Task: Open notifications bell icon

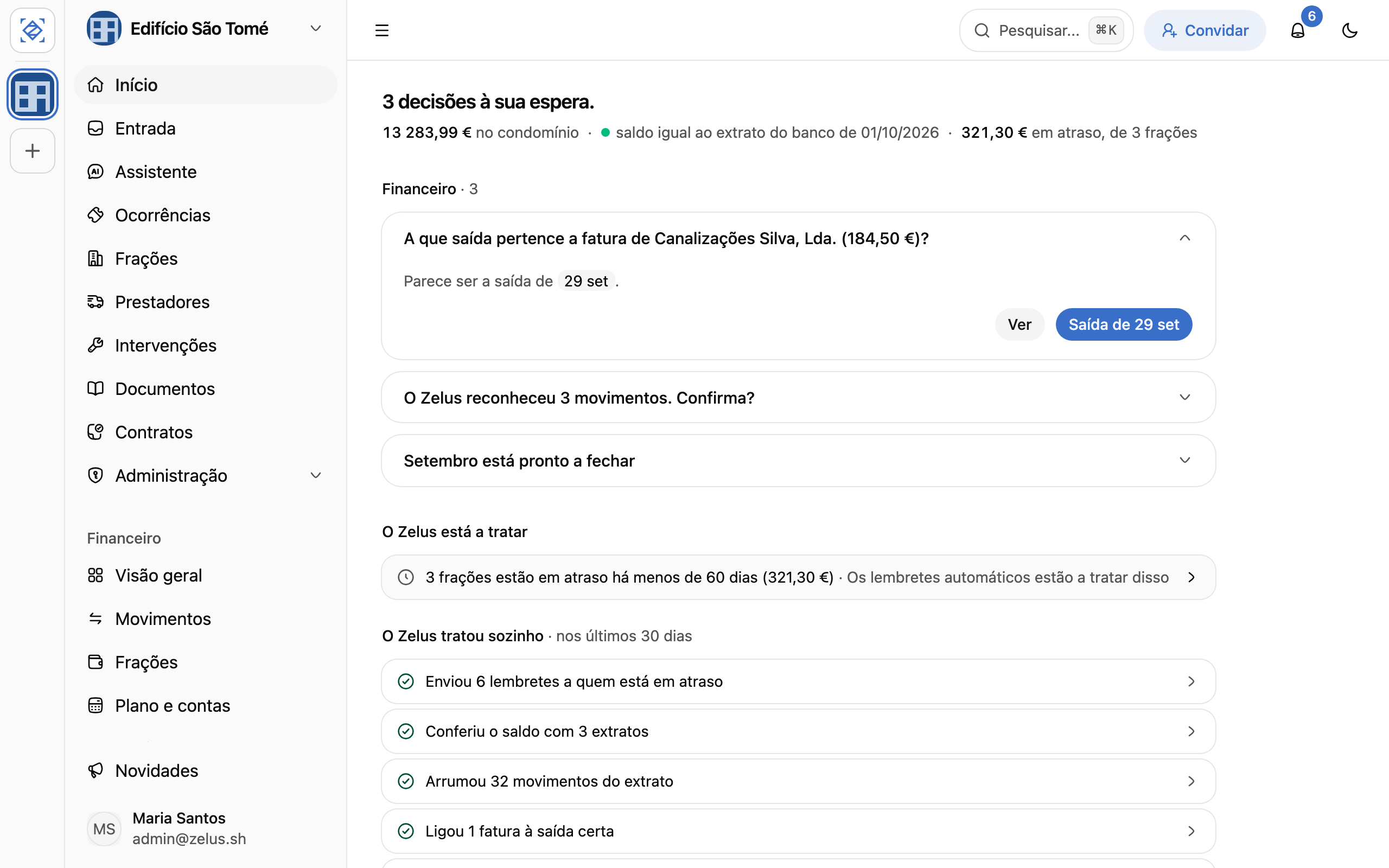Action: click(x=1297, y=30)
